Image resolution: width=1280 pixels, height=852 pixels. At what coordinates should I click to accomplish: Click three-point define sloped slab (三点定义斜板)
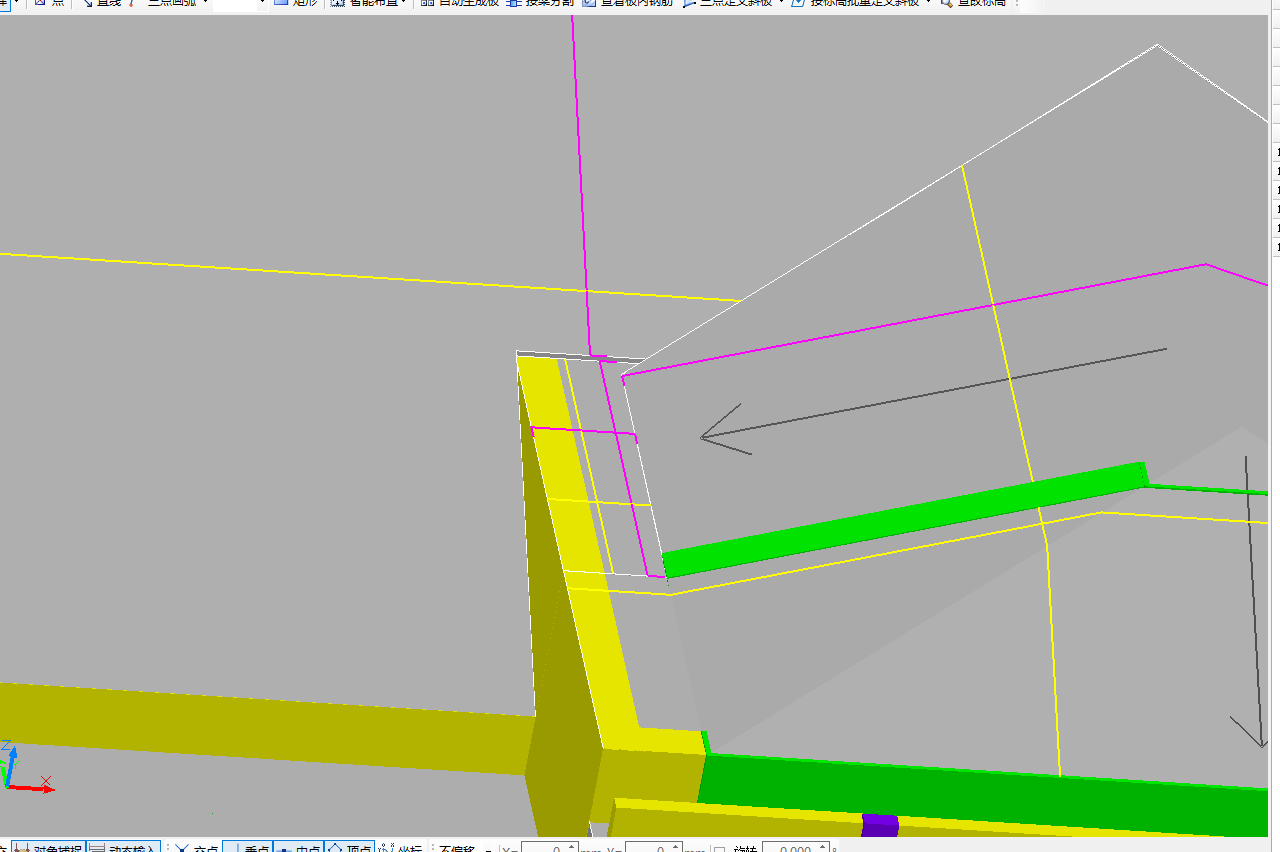728,4
